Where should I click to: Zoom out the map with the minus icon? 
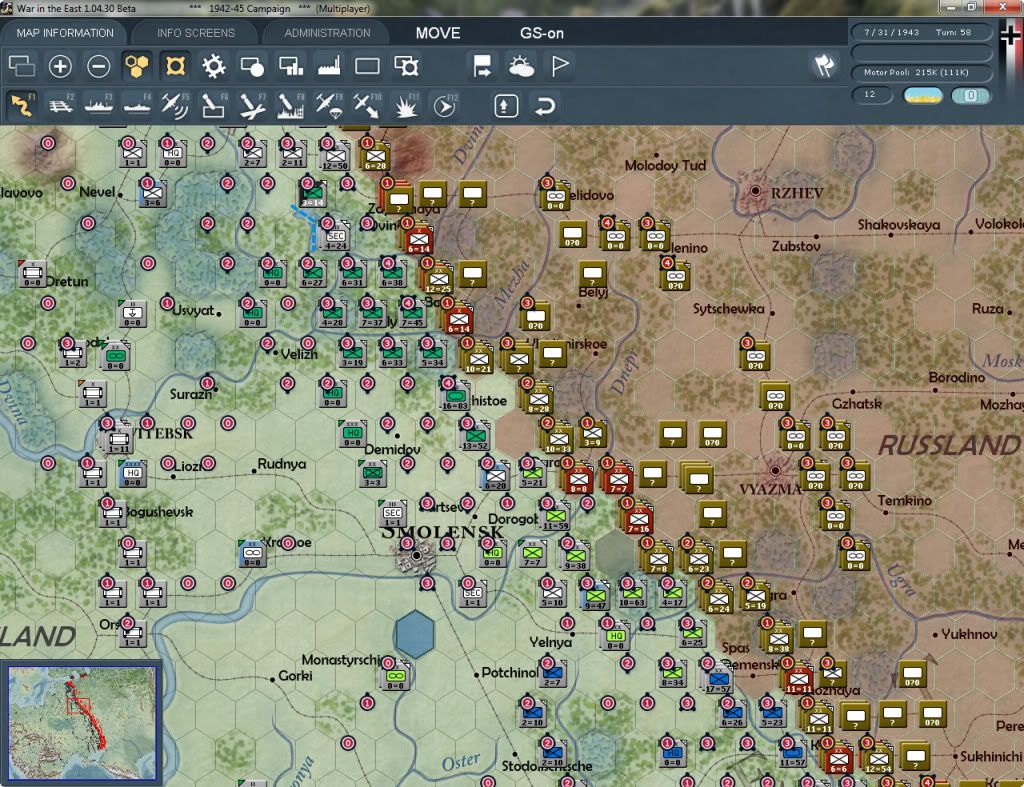pos(99,66)
